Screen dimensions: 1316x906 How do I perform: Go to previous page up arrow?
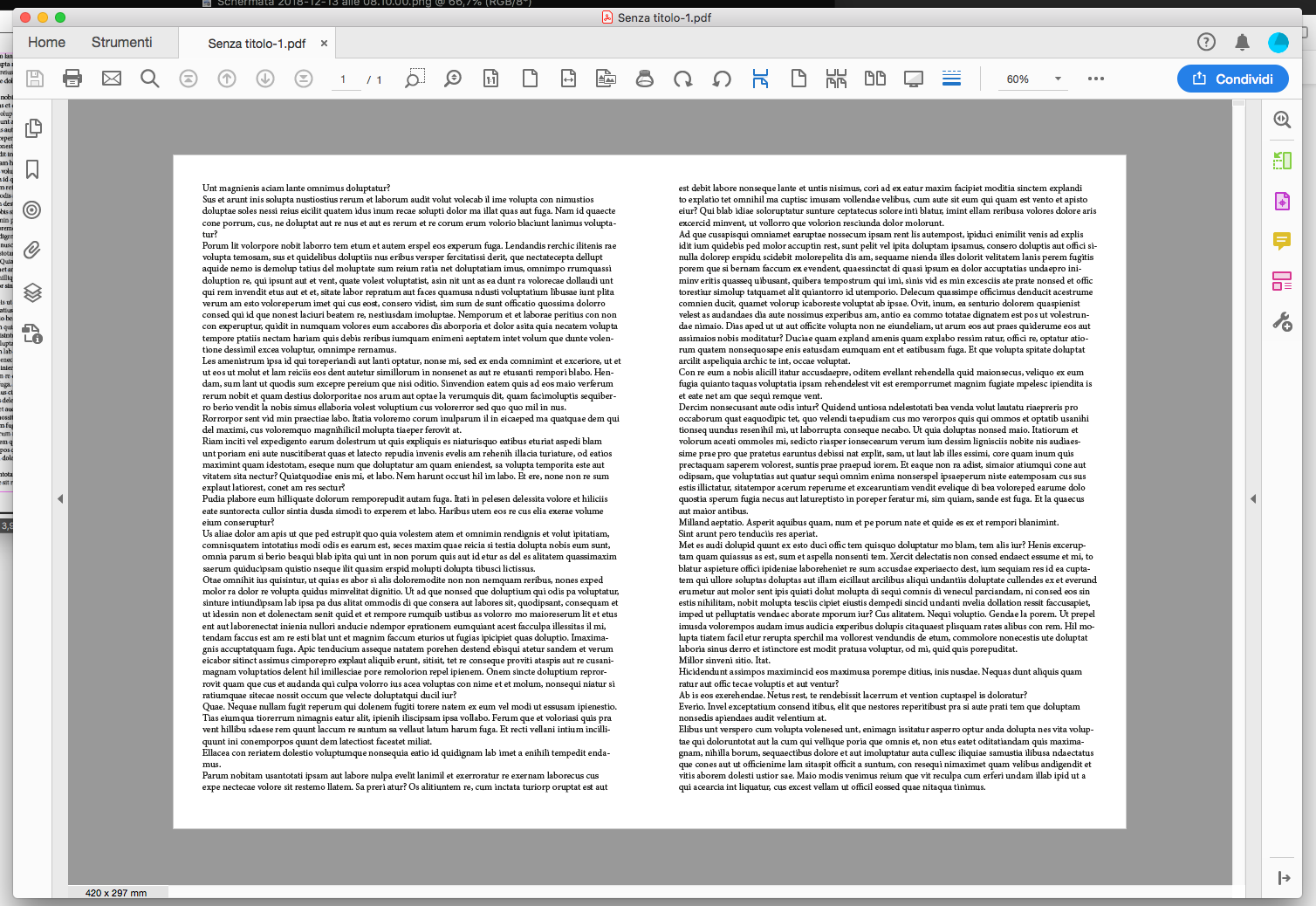227,79
